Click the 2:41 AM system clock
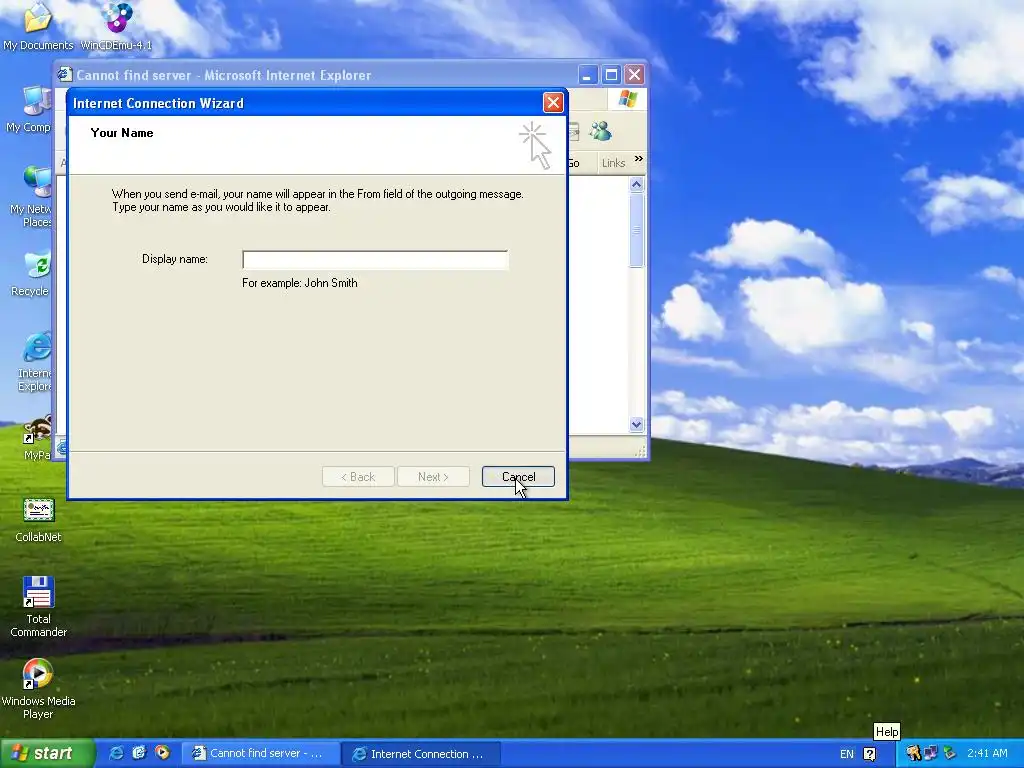 pyautogui.click(x=987, y=753)
